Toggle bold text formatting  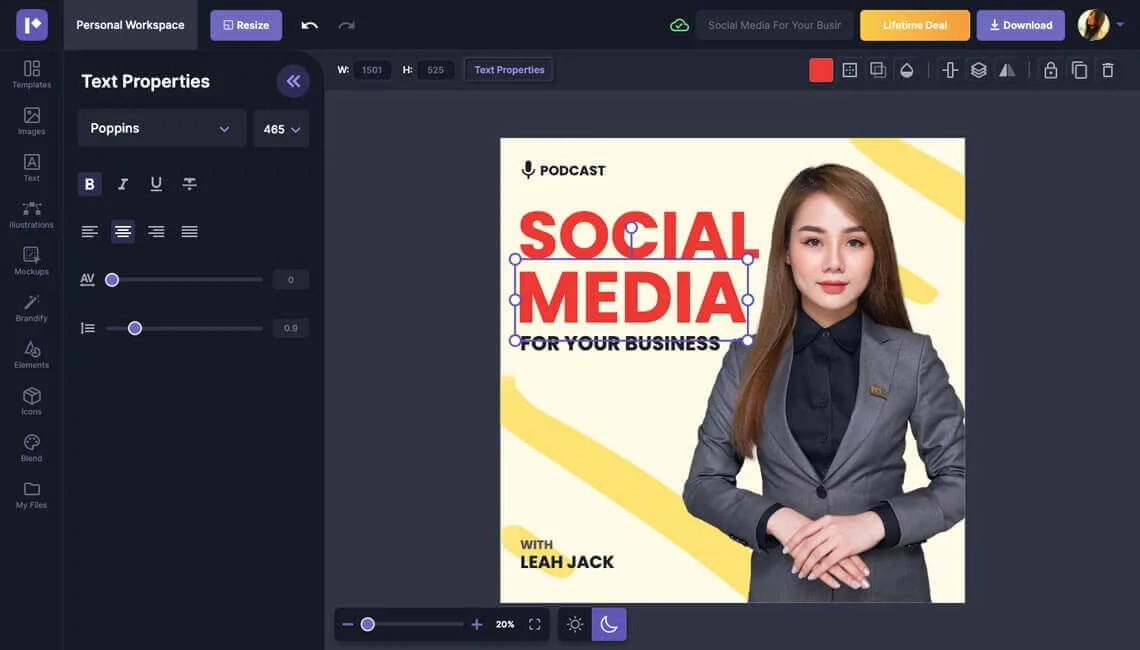click(89, 184)
